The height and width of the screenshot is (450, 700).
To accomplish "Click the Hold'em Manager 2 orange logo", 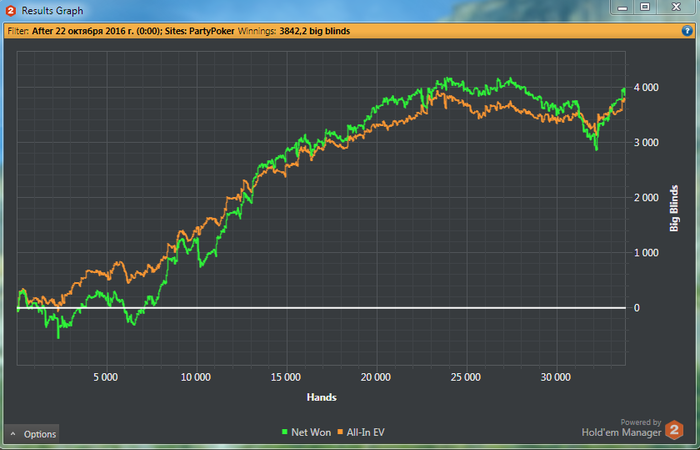I will pyautogui.click(x=674, y=430).
